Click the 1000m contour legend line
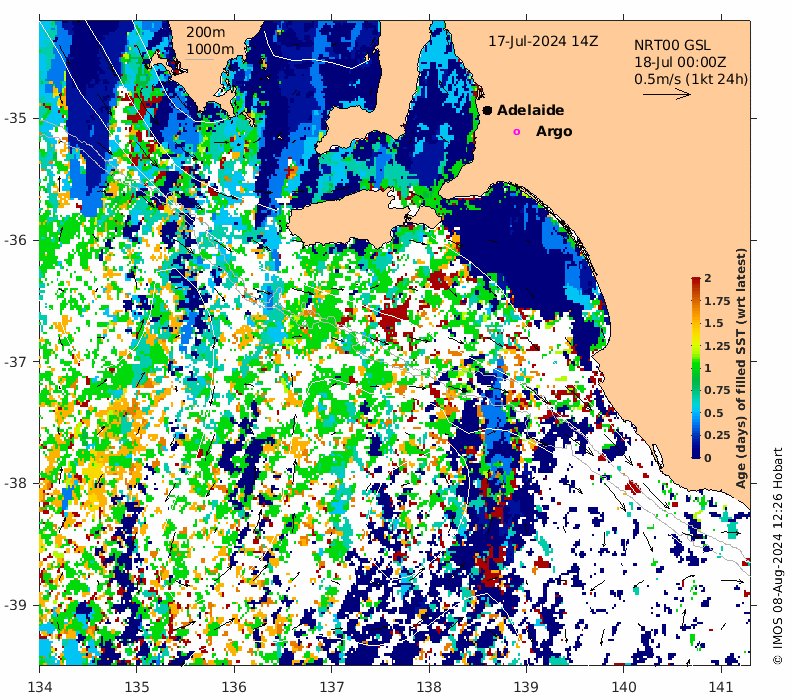The height and width of the screenshot is (700, 792). [199, 60]
